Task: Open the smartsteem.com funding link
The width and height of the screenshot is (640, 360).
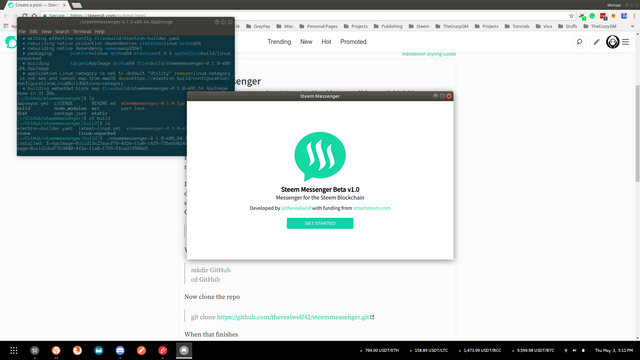Action: [x=372, y=208]
